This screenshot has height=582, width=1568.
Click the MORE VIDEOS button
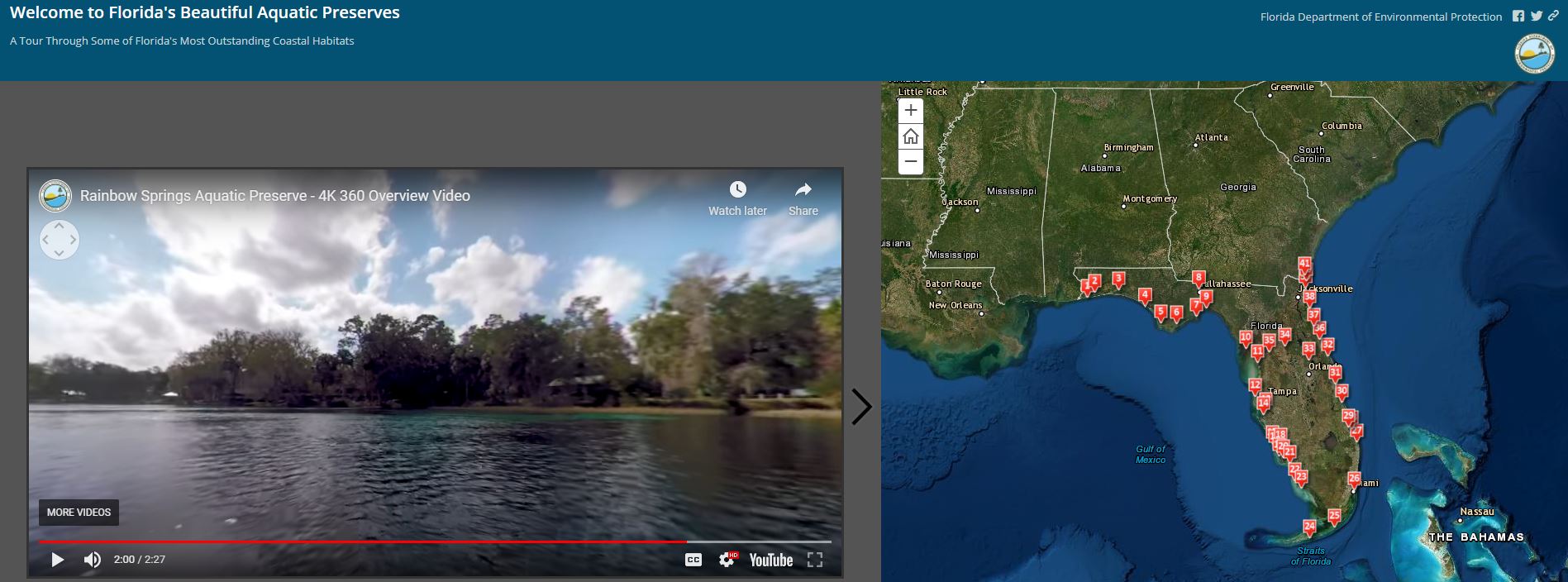click(79, 513)
